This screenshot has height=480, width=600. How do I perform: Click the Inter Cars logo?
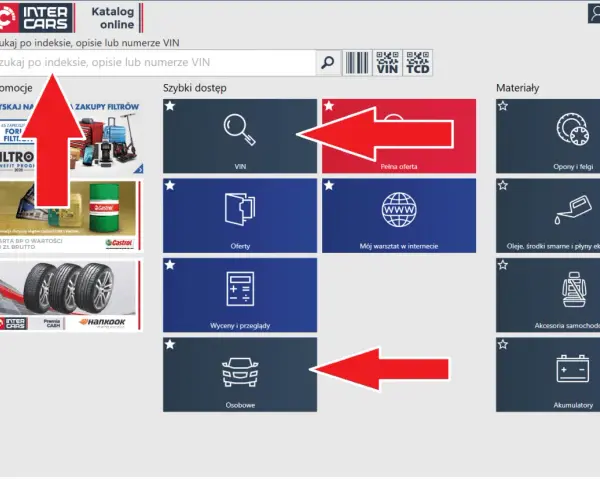pos(36,18)
